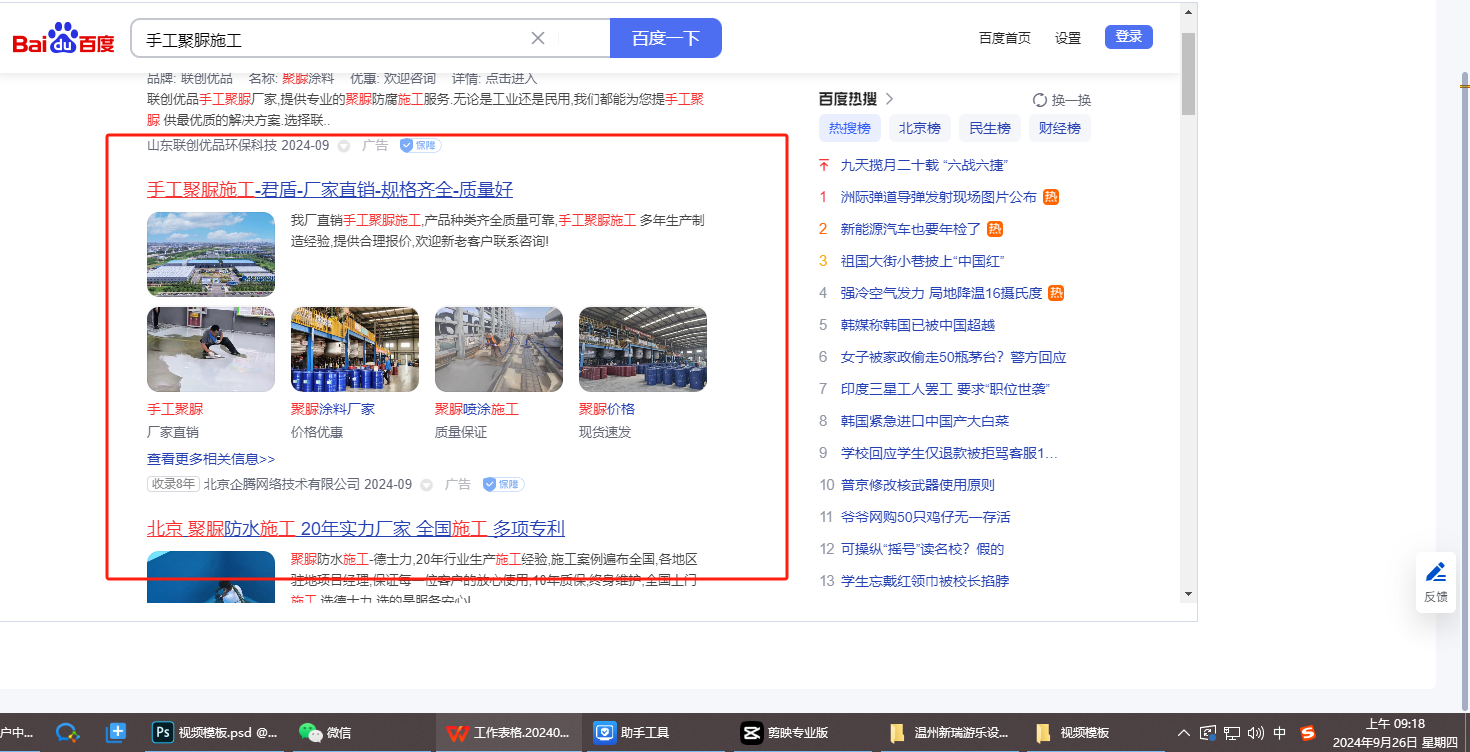The image size is (1470, 752).
Task: Expand the dropdown arrow beside 北京企腾网络技术有限公司 2024-09
Action: click(427, 485)
